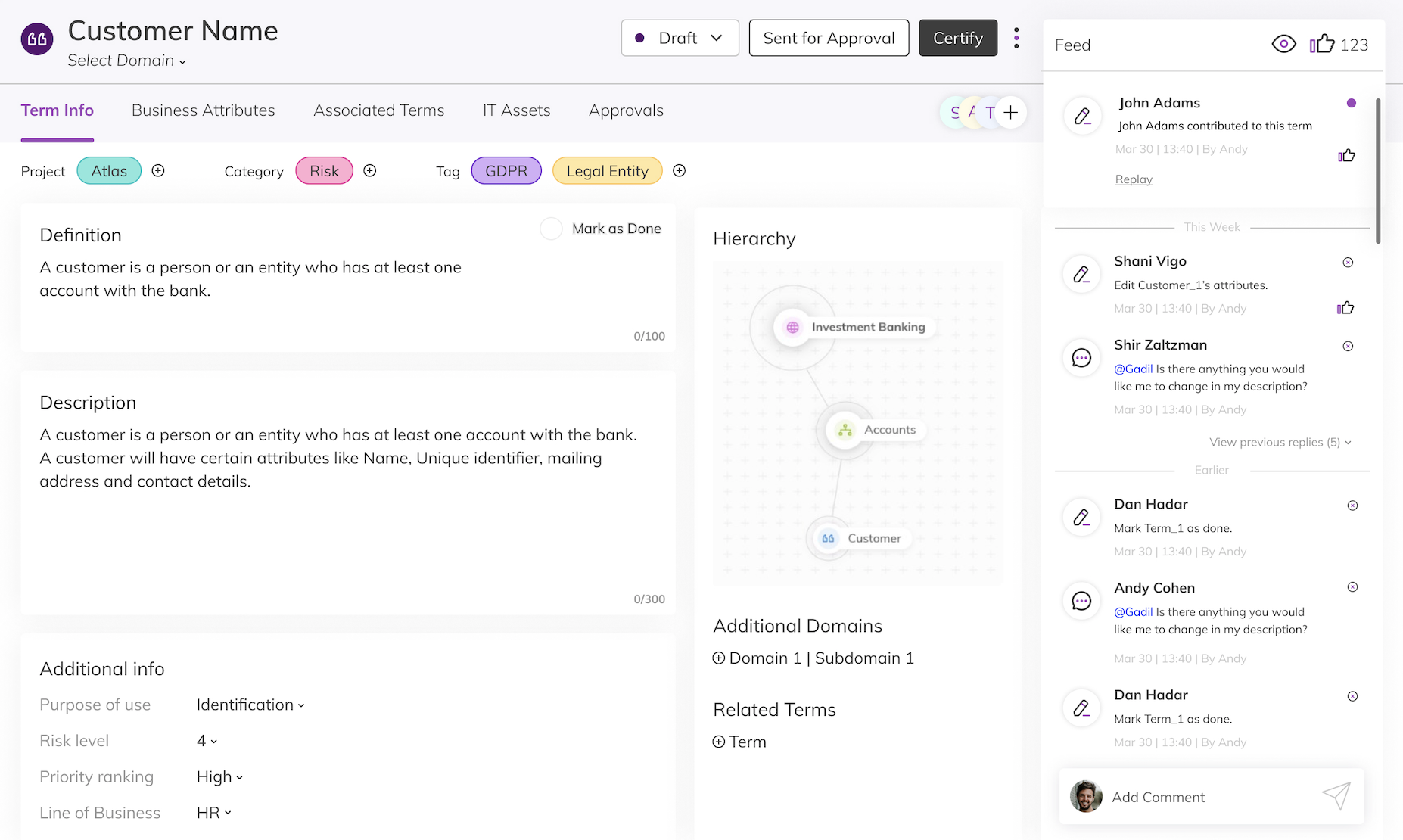Image resolution: width=1403 pixels, height=840 pixels.
Task: Add a related Term with plus icon
Action: click(x=719, y=742)
